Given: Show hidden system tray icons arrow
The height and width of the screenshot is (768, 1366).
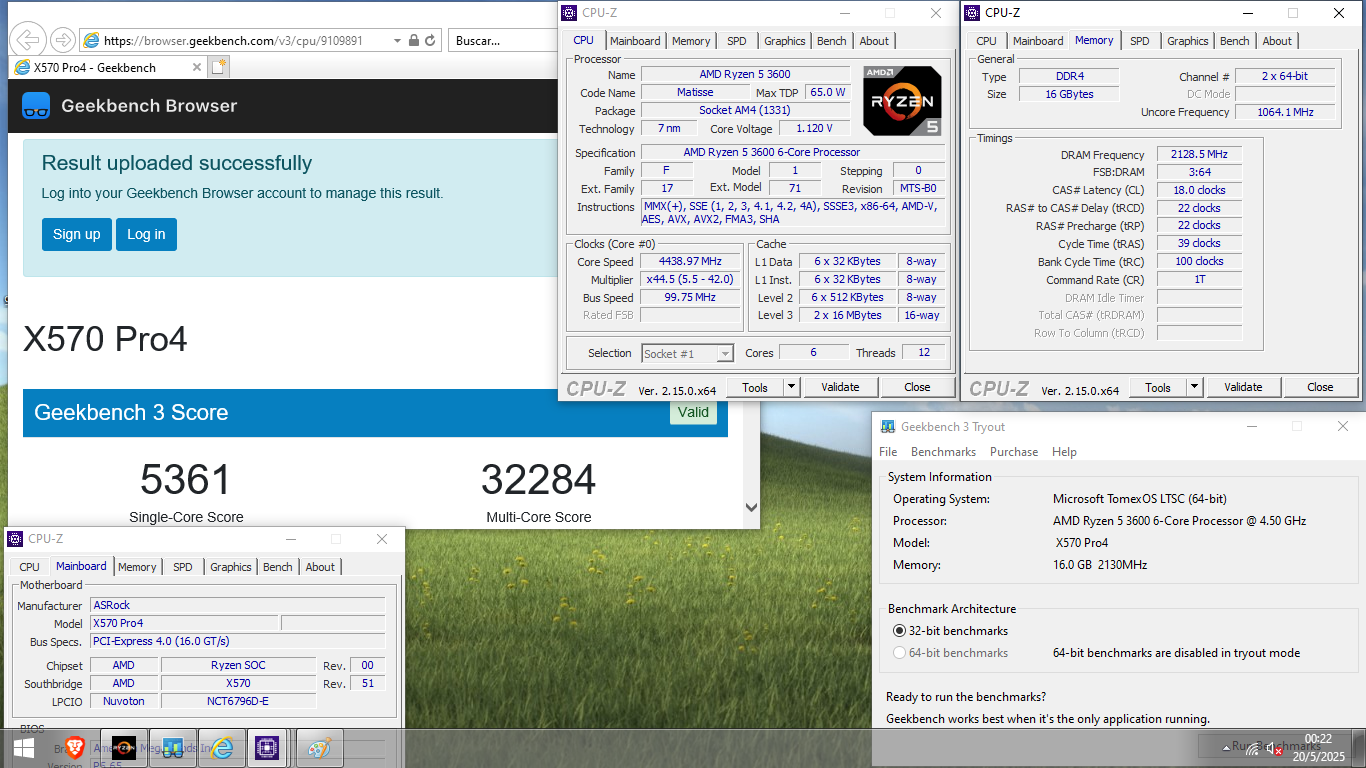Looking at the screenshot, I should (x=1226, y=748).
